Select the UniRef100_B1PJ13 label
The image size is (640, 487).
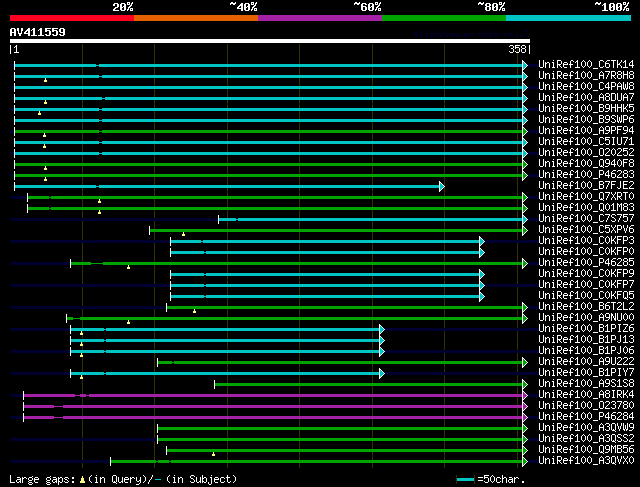pos(586,340)
